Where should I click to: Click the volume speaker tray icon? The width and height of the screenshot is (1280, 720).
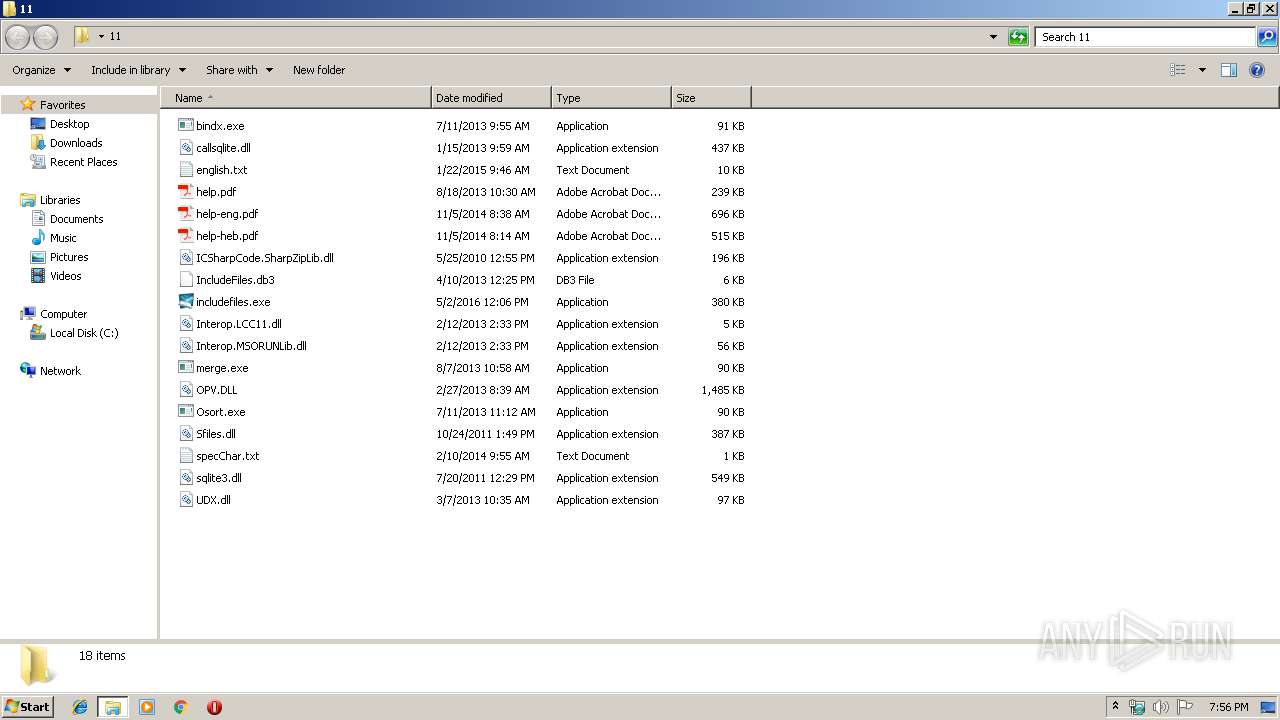click(1161, 707)
